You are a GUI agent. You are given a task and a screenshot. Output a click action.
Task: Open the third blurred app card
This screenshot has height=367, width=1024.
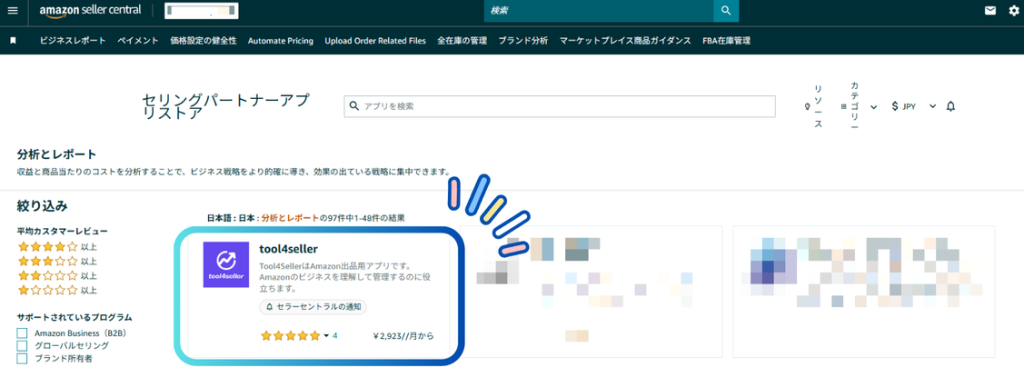coord(863,291)
